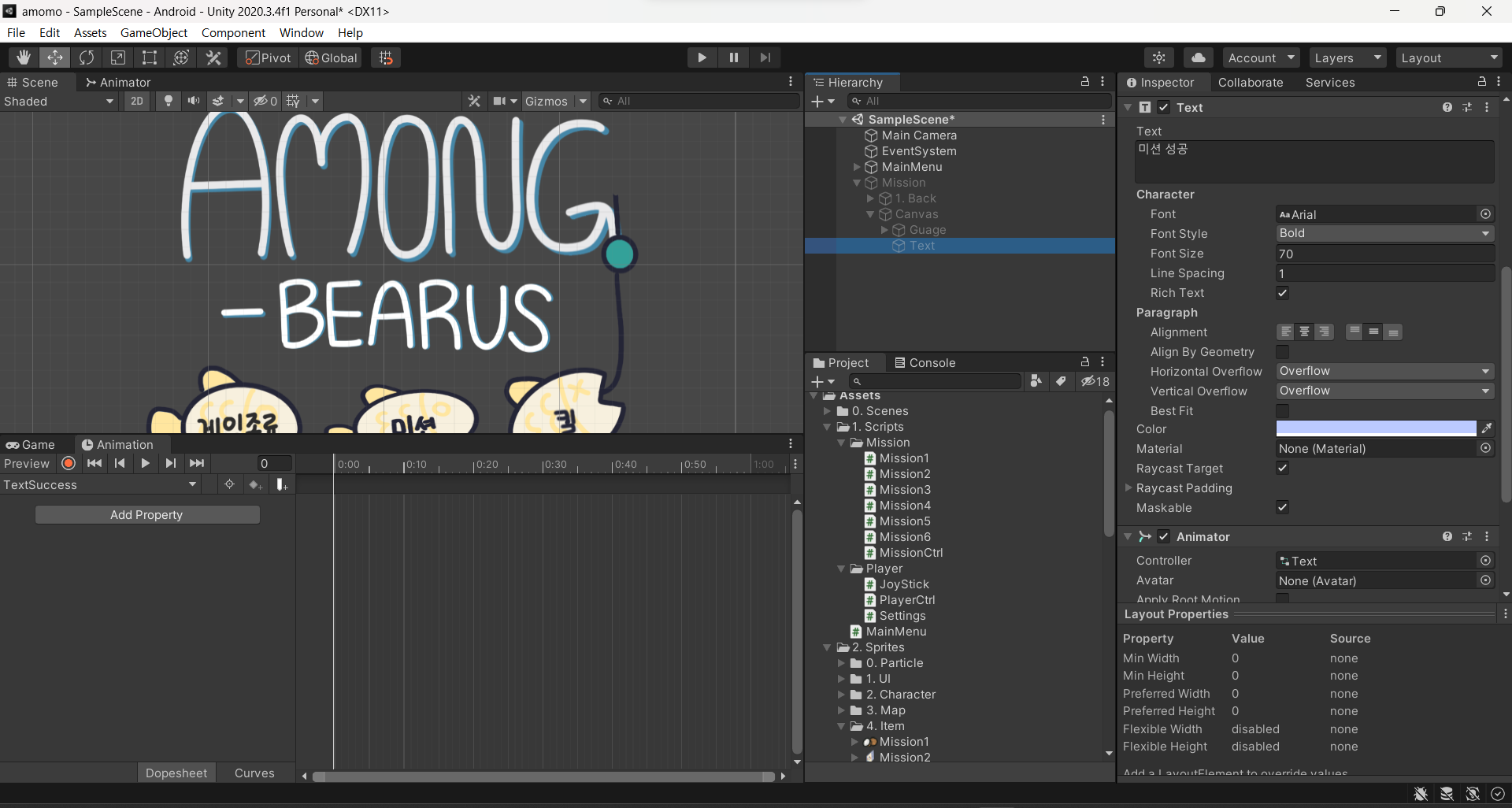Toggle hidden packages visibility count
This screenshot has height=808, width=1512.
pos(1095,381)
